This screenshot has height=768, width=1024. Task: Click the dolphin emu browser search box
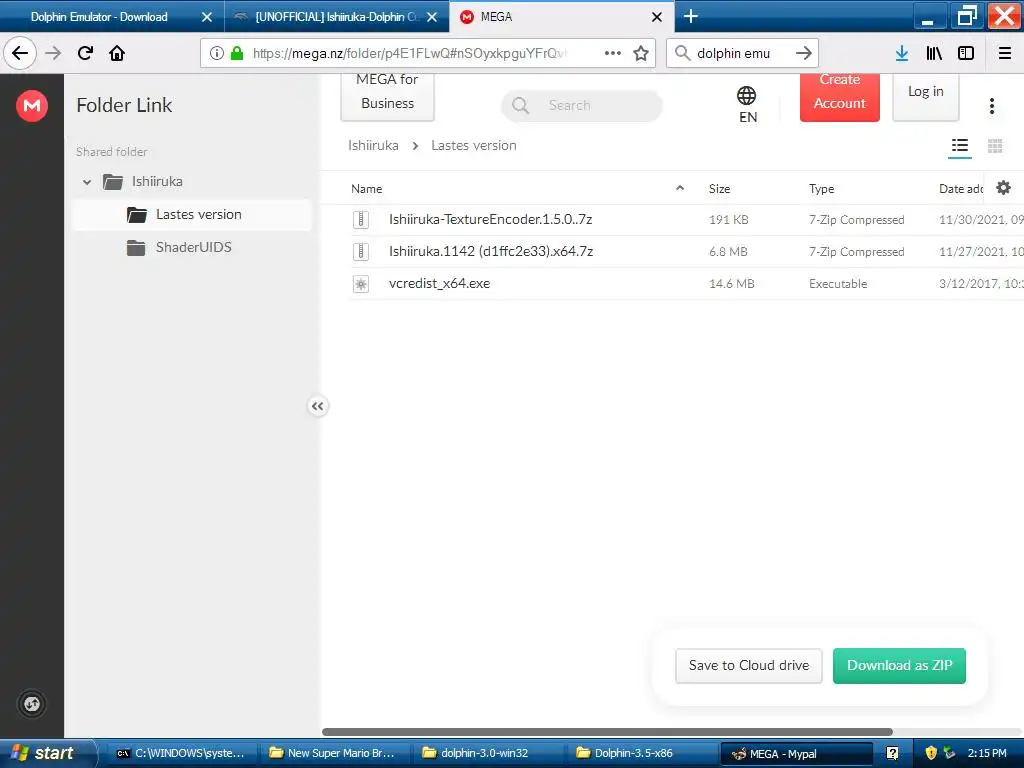click(742, 53)
